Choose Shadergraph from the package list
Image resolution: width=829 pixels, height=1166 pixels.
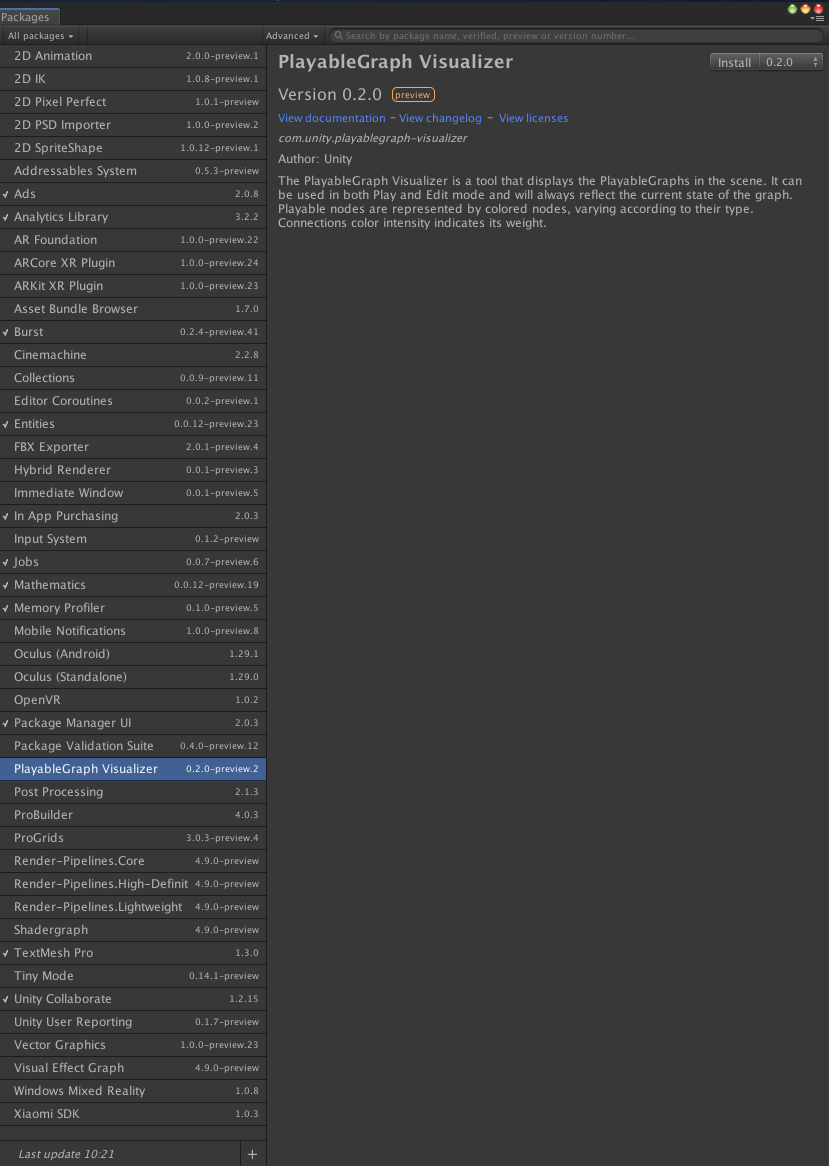coord(51,930)
